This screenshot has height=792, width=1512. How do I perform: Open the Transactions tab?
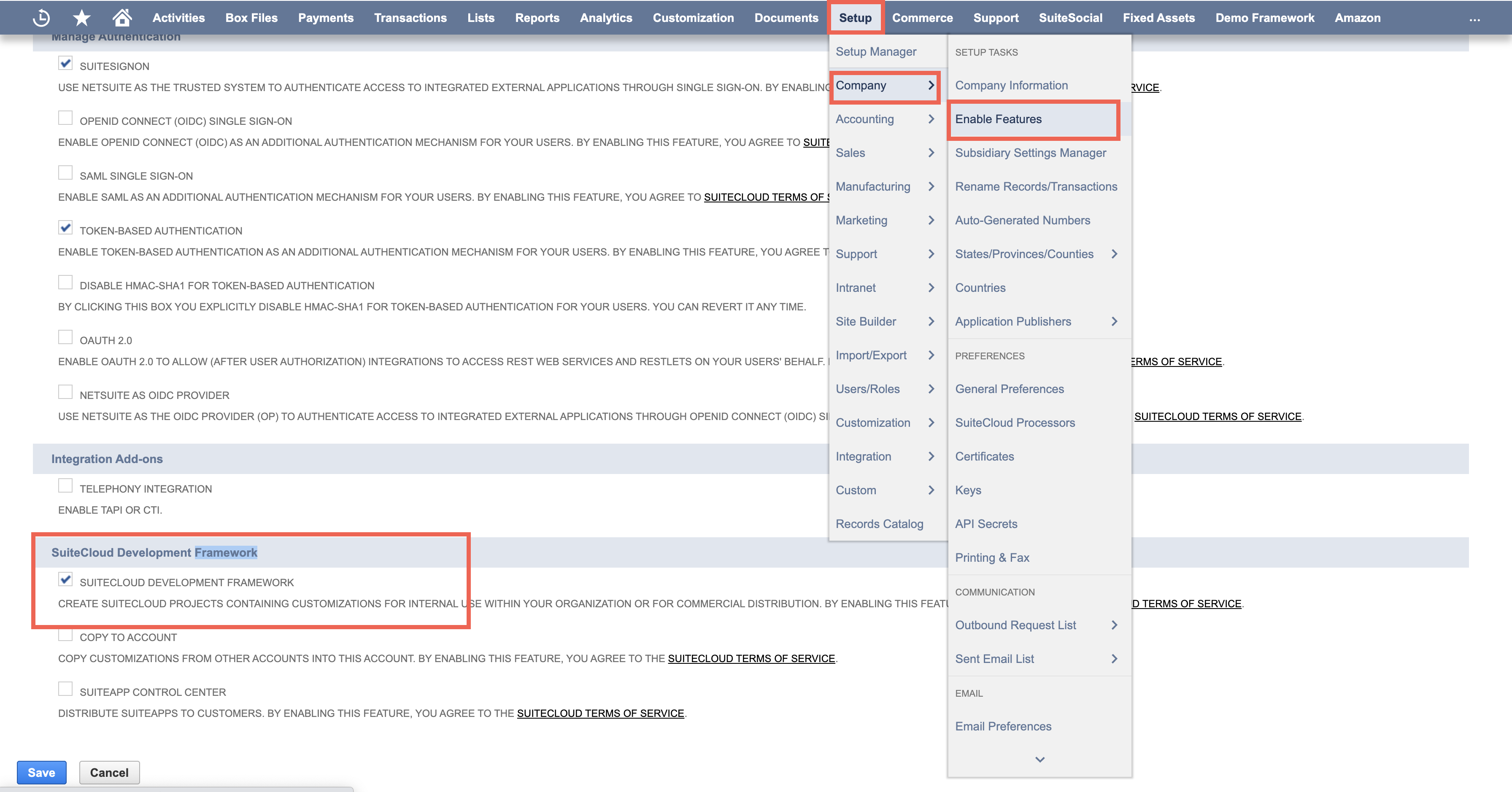[410, 18]
